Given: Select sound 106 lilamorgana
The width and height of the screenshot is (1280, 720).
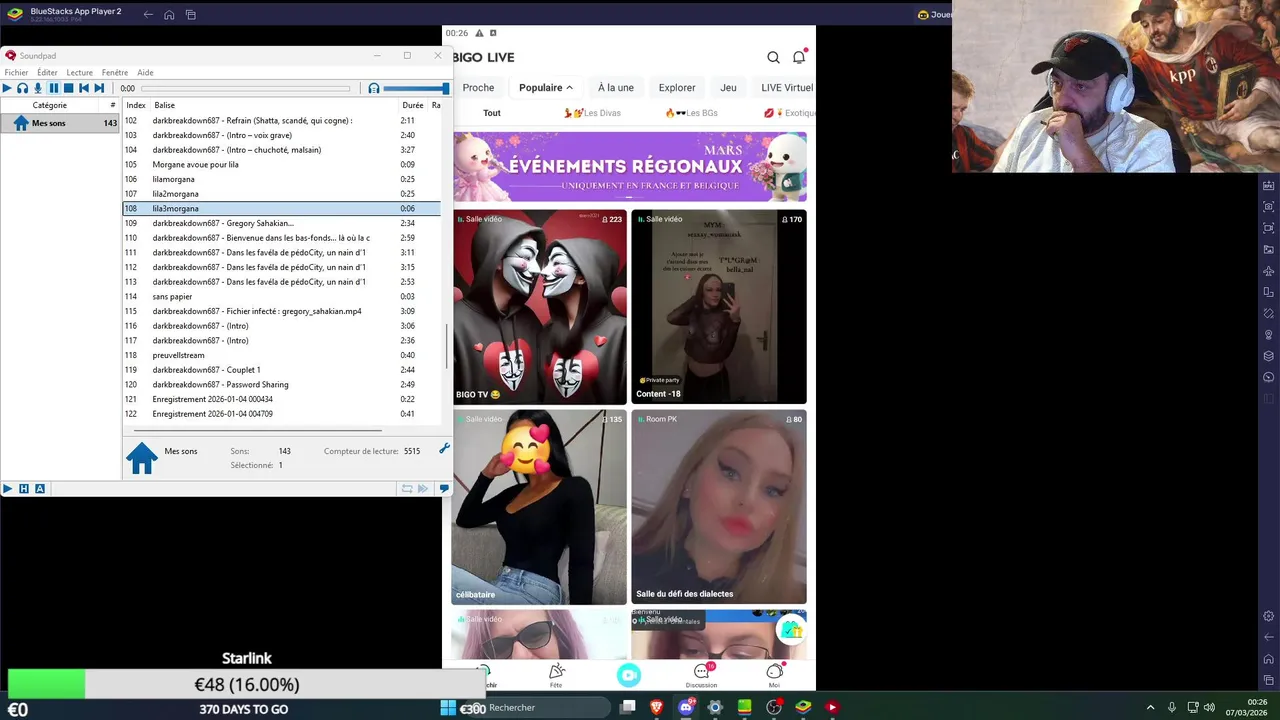Looking at the screenshot, I should (x=282, y=179).
